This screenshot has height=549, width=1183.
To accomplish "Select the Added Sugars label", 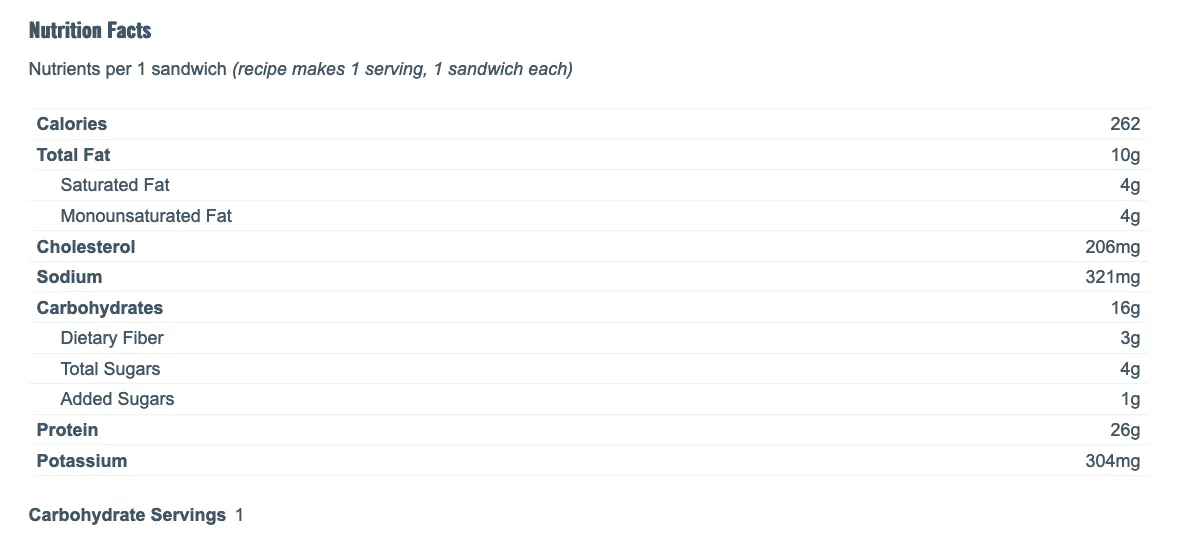I will pyautogui.click(x=117, y=399).
